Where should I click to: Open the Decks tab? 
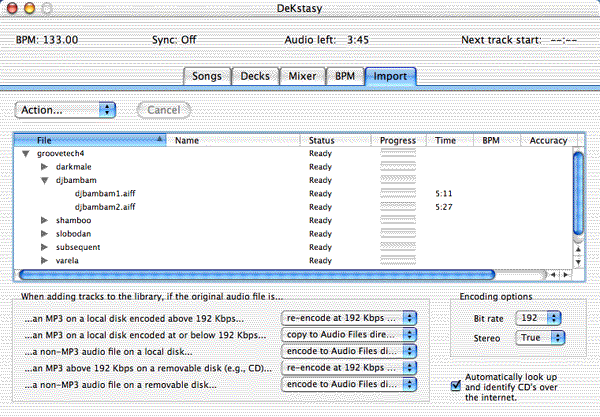pos(255,76)
